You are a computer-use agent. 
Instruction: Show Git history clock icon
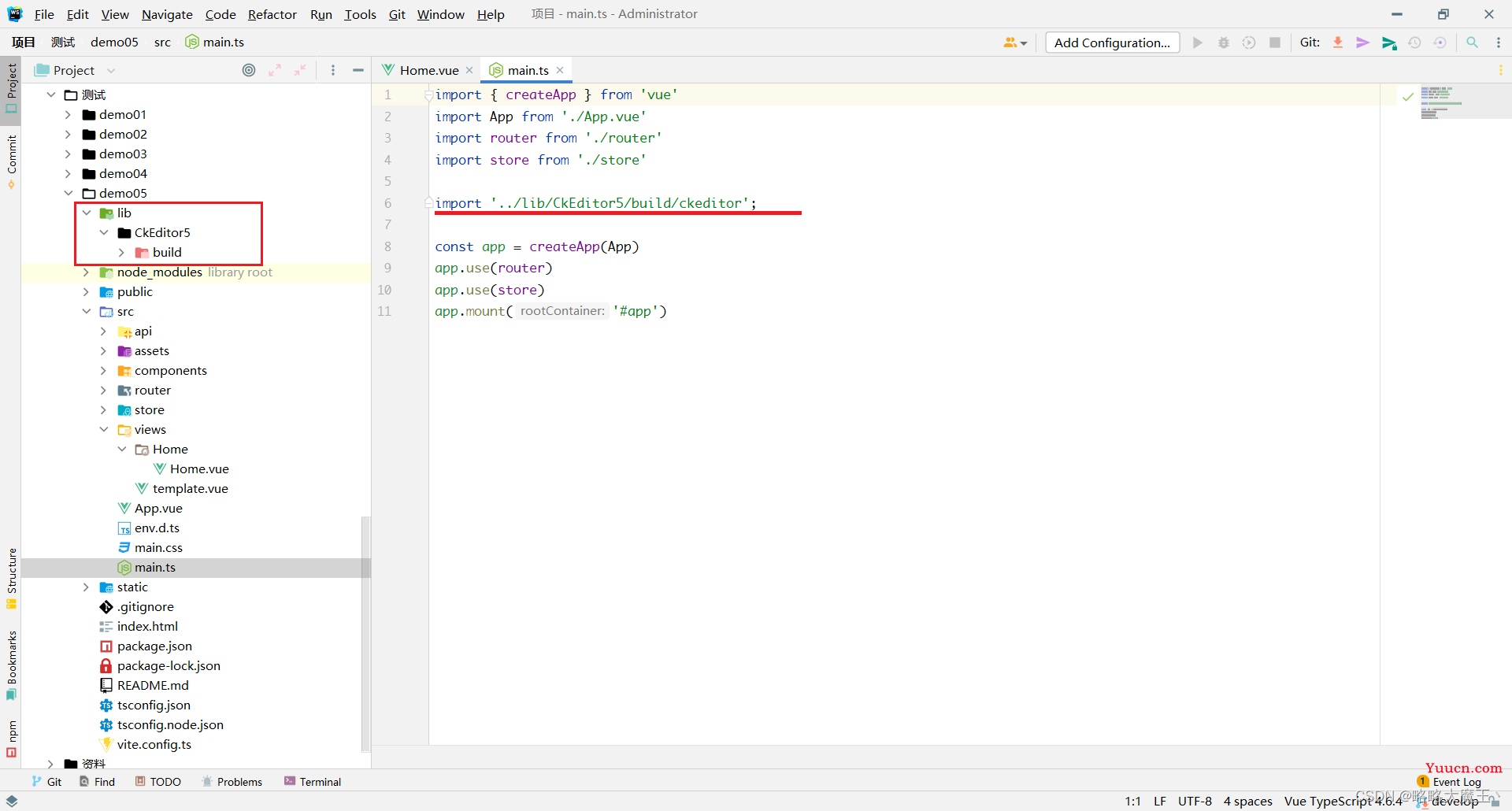(x=1414, y=43)
